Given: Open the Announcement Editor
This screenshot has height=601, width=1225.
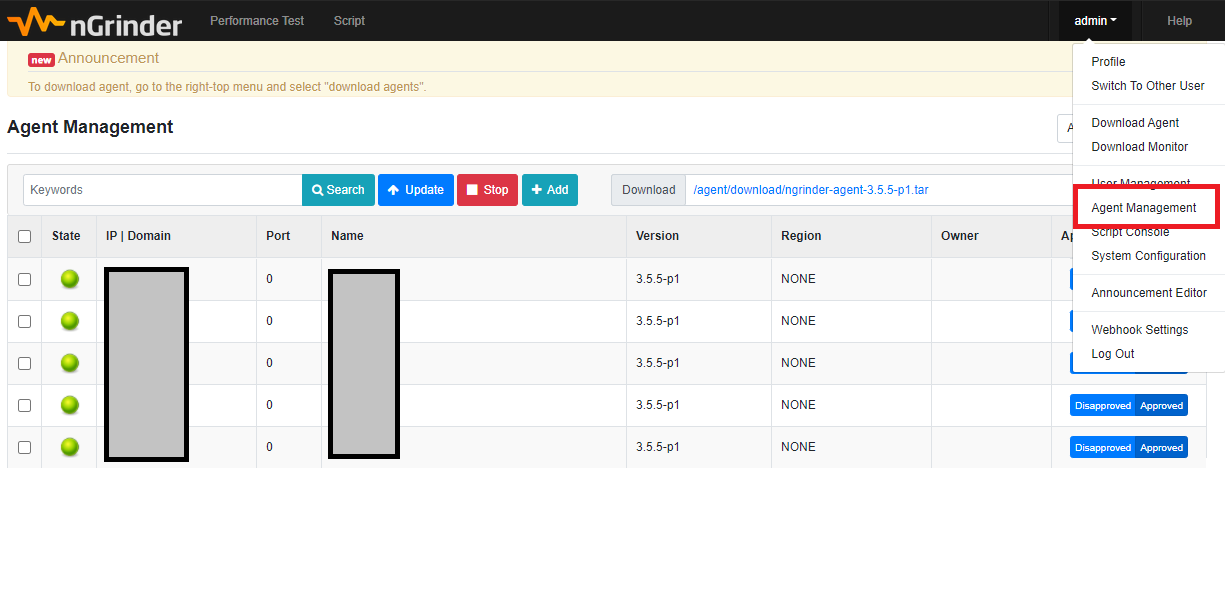Looking at the screenshot, I should [1149, 293].
